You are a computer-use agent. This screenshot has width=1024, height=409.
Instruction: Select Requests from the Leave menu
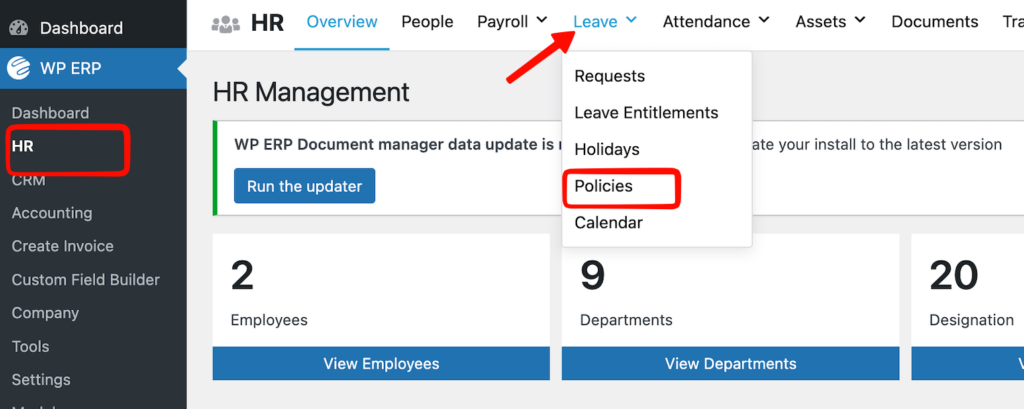(609, 76)
